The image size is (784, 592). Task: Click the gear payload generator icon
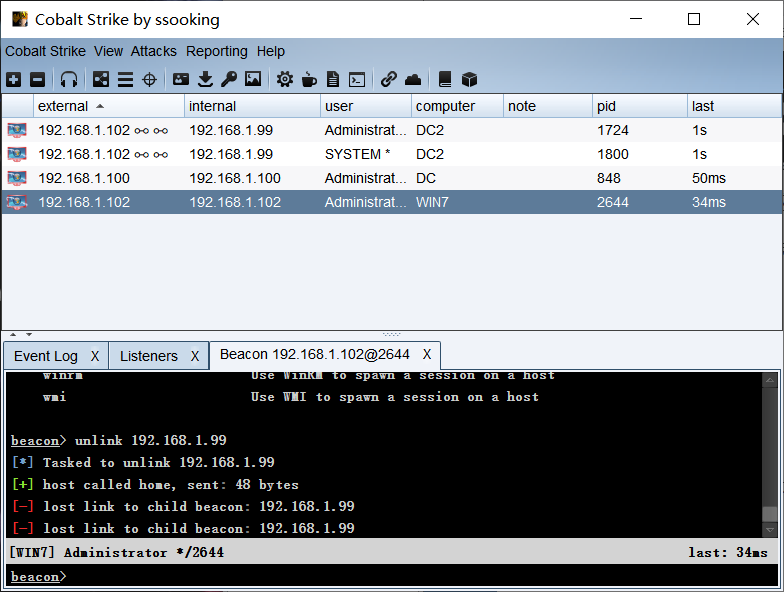(x=285, y=79)
